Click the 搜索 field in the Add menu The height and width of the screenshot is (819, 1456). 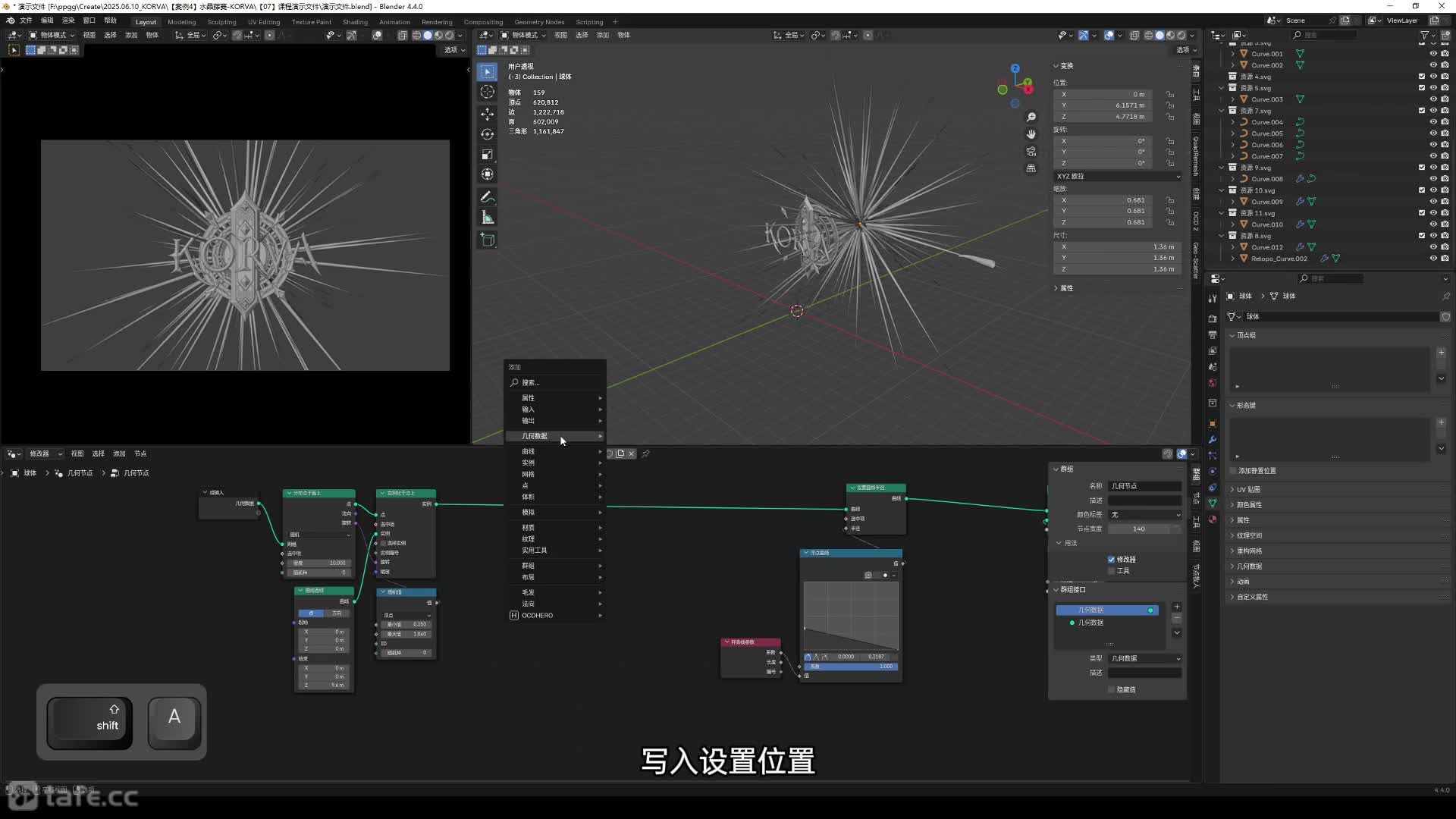555,382
